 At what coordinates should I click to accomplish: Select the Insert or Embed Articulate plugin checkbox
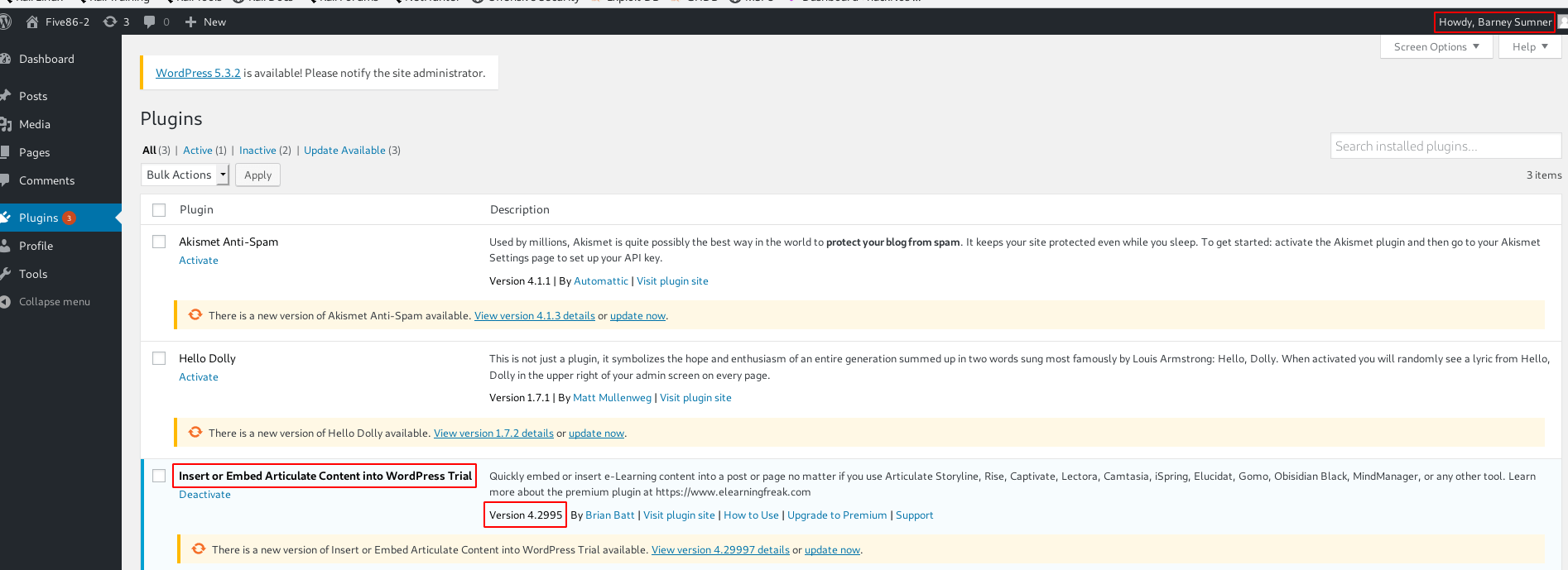[x=159, y=476]
